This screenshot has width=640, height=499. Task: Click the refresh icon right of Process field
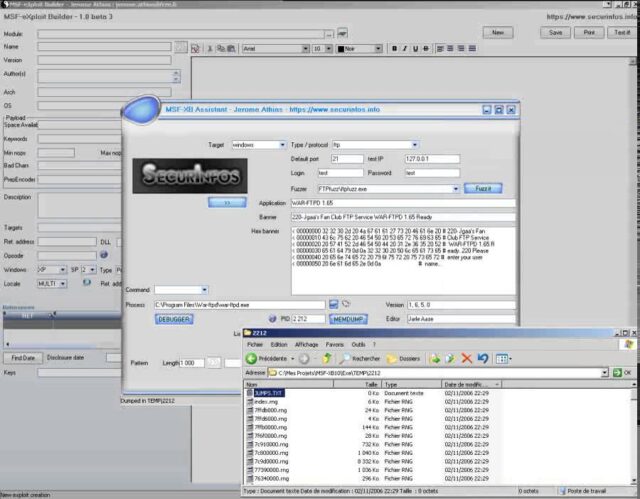pos(346,304)
